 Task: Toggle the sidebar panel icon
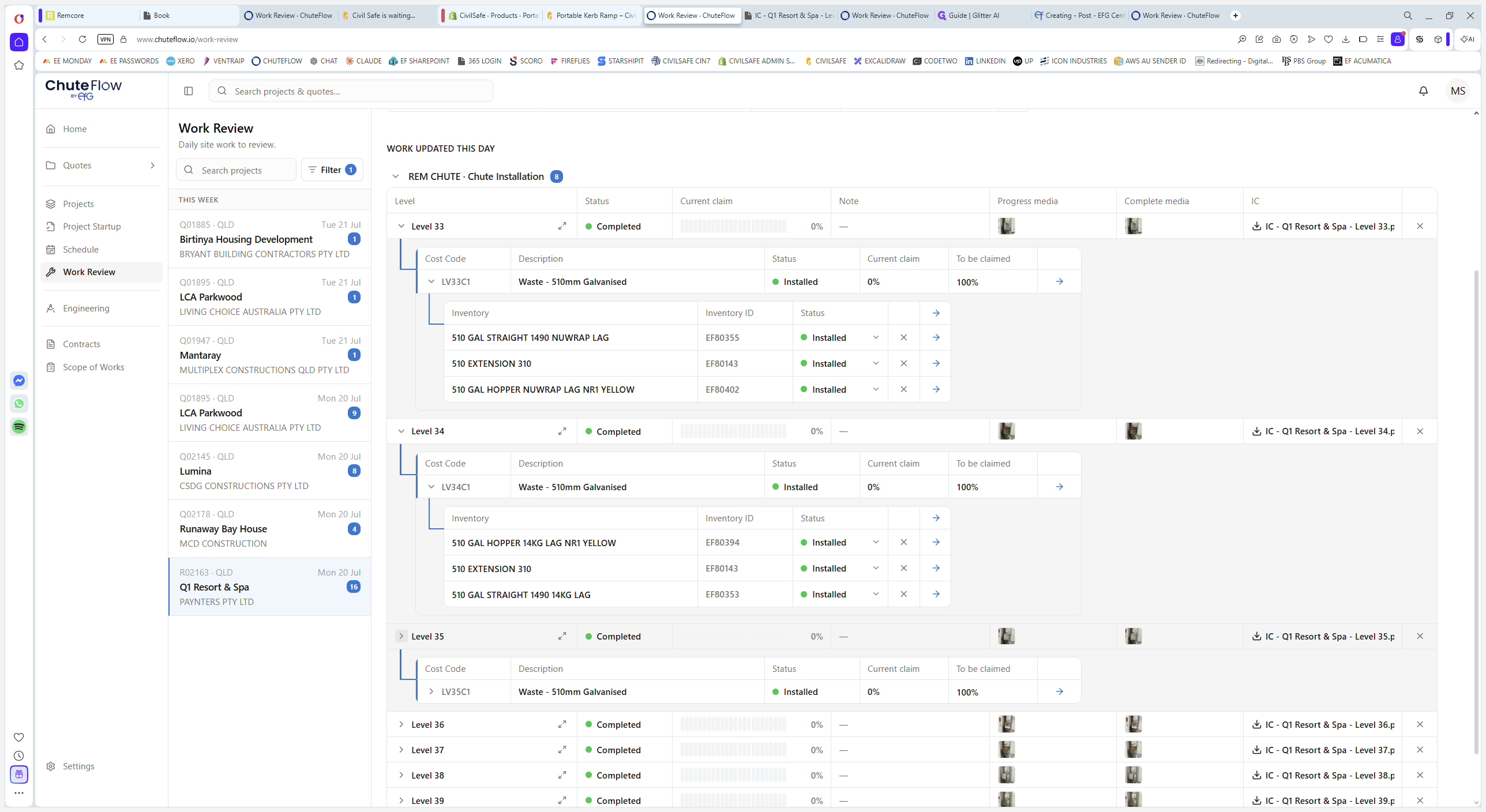click(x=188, y=91)
